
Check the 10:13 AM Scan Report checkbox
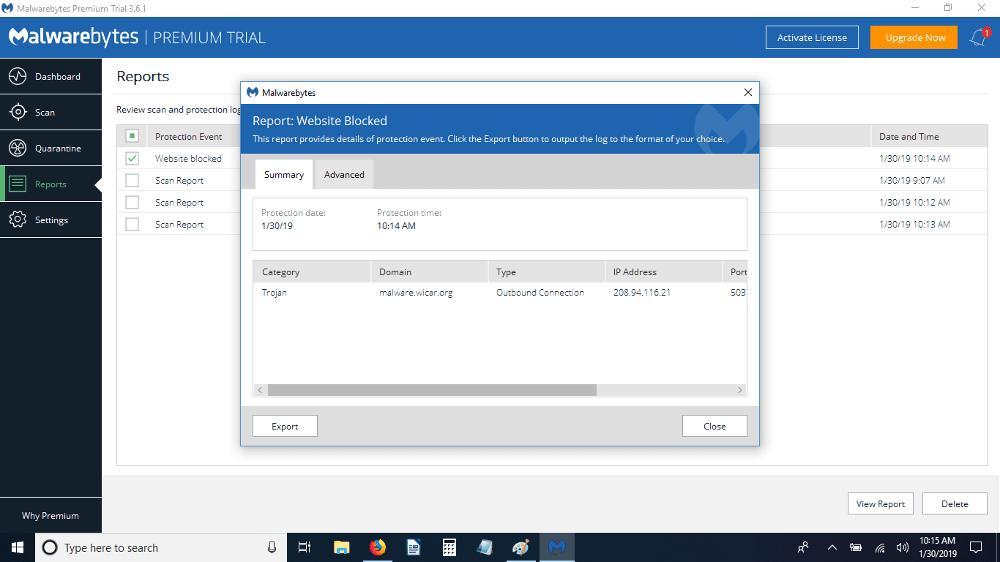tap(132, 225)
